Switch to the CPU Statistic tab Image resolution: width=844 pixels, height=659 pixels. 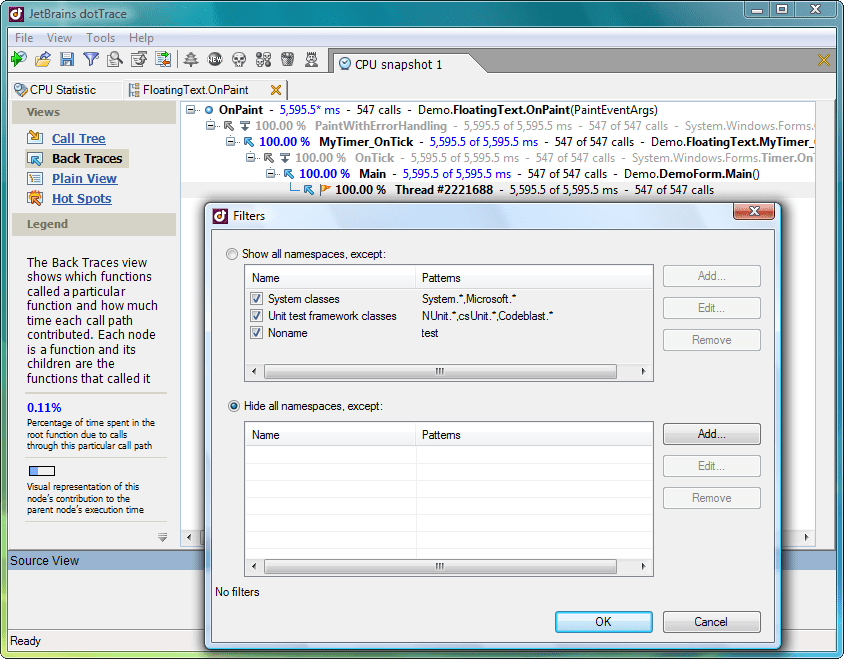click(x=62, y=90)
